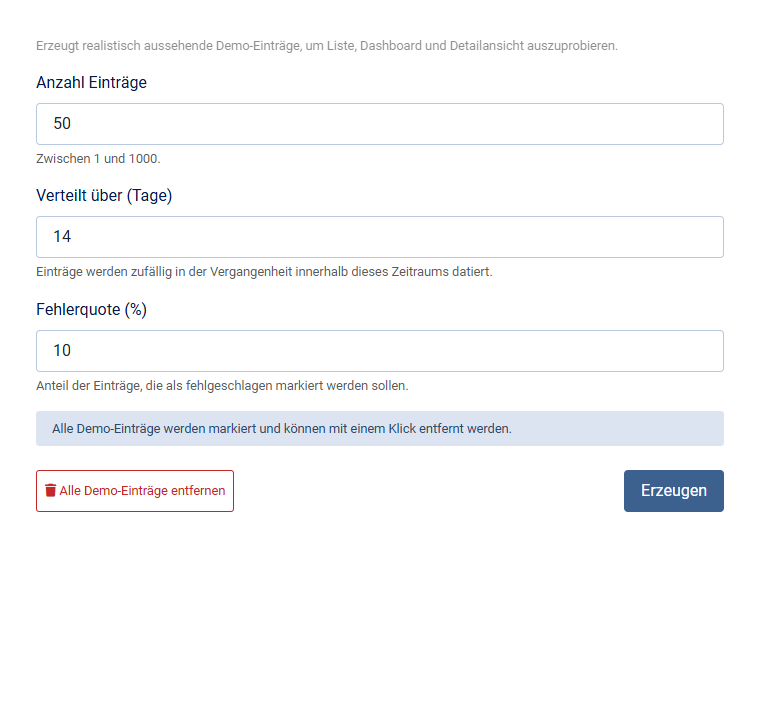Click the grey intro description text at top
Viewport: 760px width, 720px height.
tap(327, 46)
